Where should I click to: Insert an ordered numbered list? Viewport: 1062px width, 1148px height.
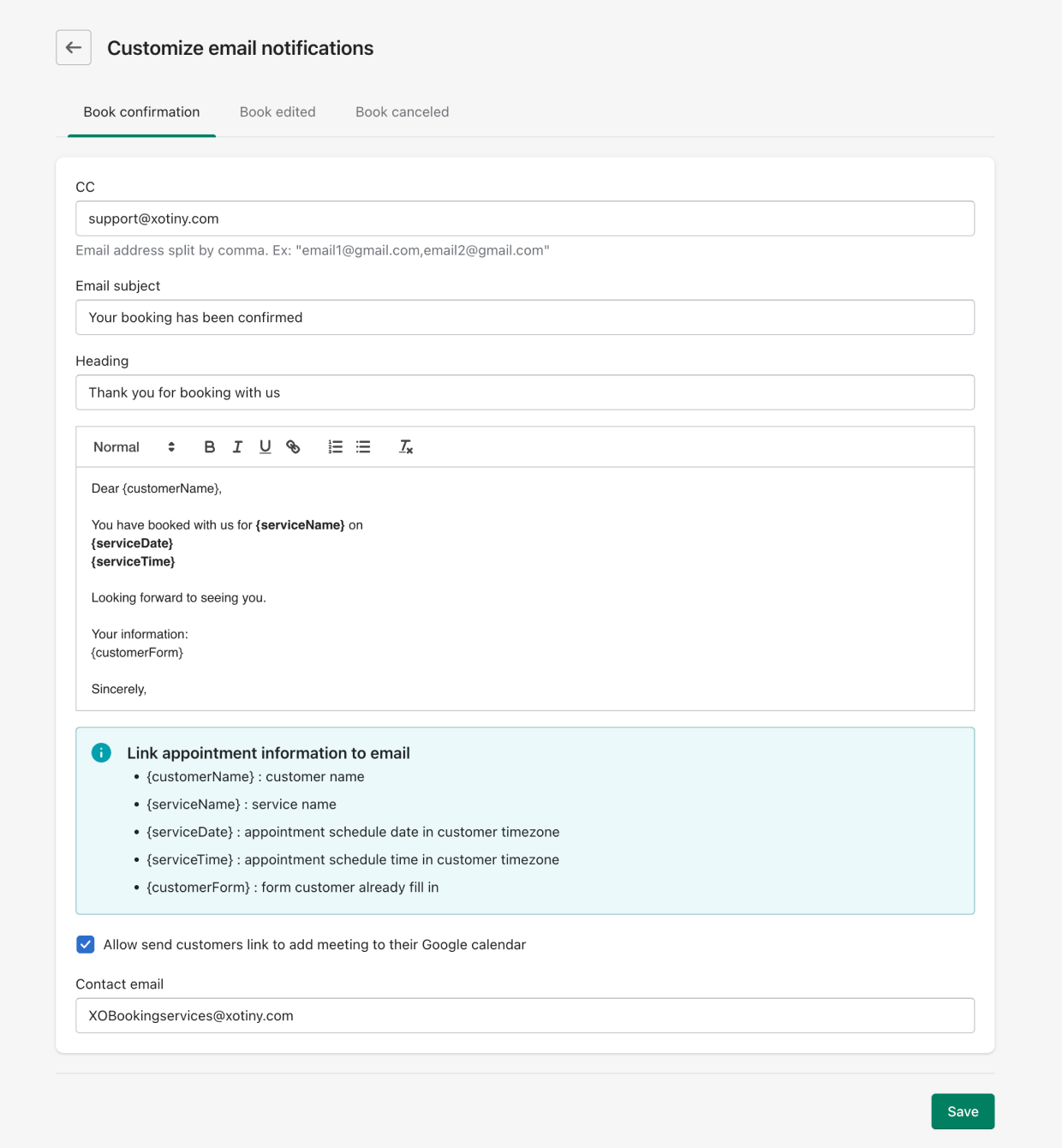pyautogui.click(x=336, y=447)
